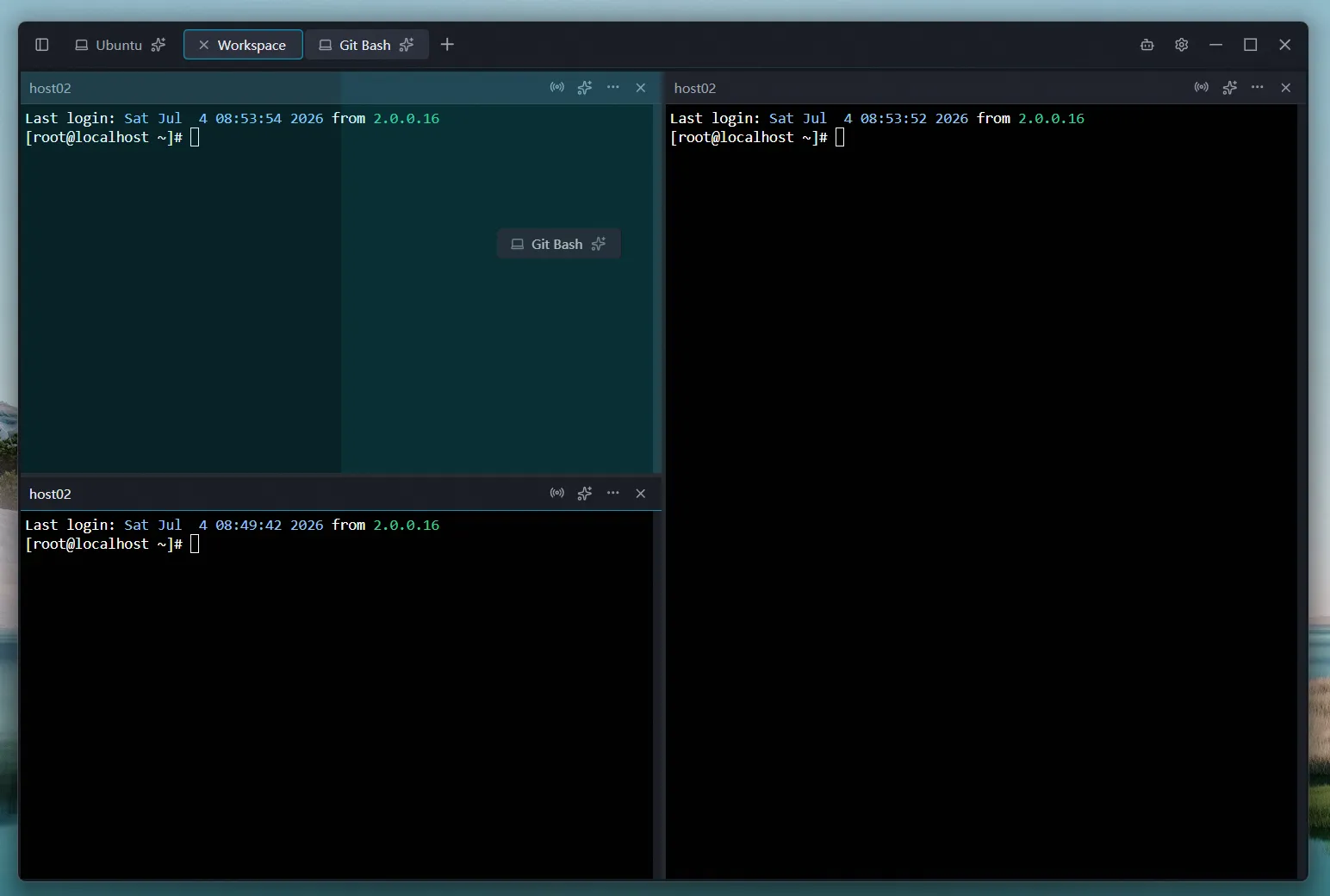
Task: Click sparkle icon in top-left host02 pane
Action: pos(585,88)
